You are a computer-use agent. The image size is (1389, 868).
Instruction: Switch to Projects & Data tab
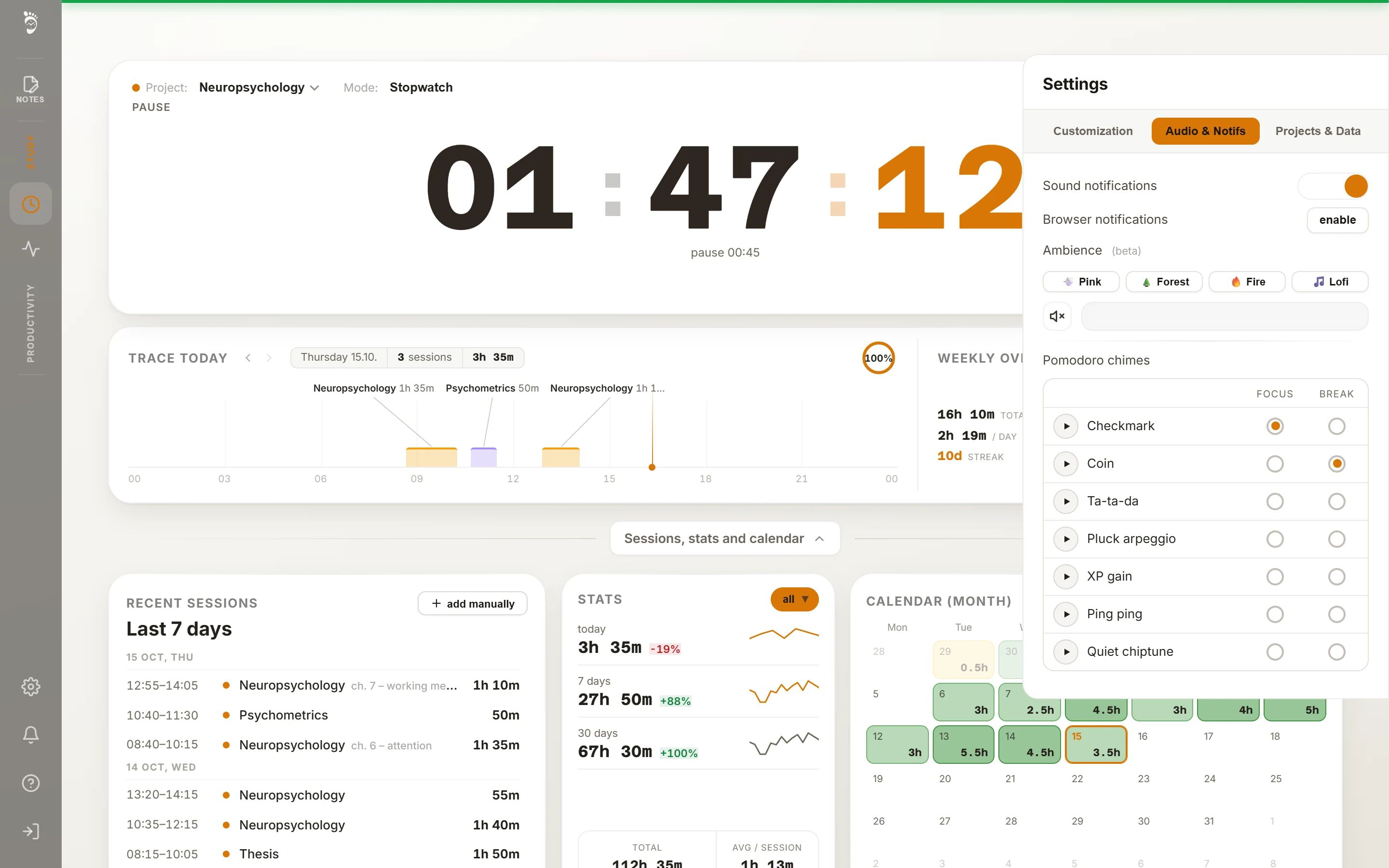(1318, 131)
